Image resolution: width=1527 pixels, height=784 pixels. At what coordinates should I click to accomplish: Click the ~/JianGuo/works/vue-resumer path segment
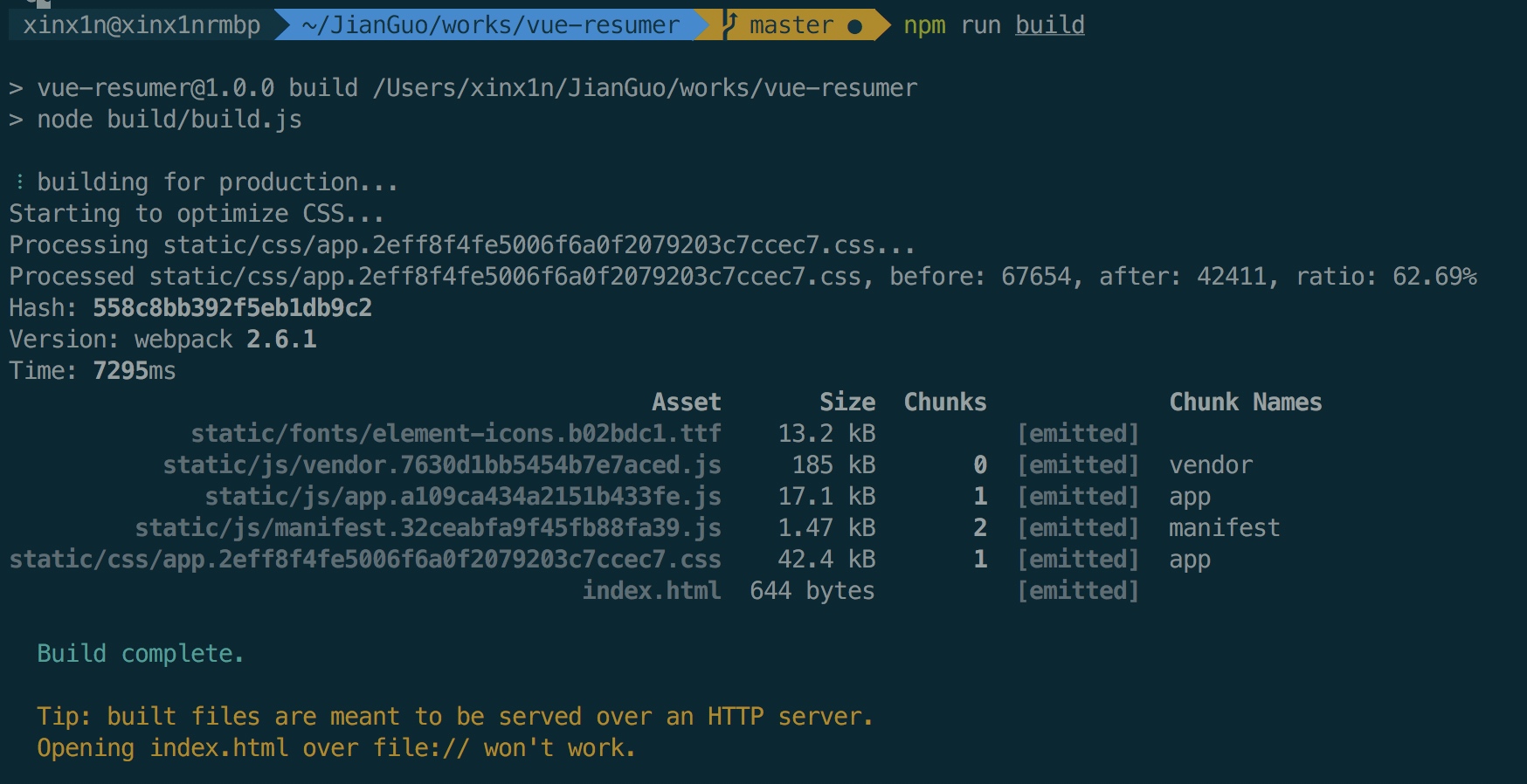(491, 24)
